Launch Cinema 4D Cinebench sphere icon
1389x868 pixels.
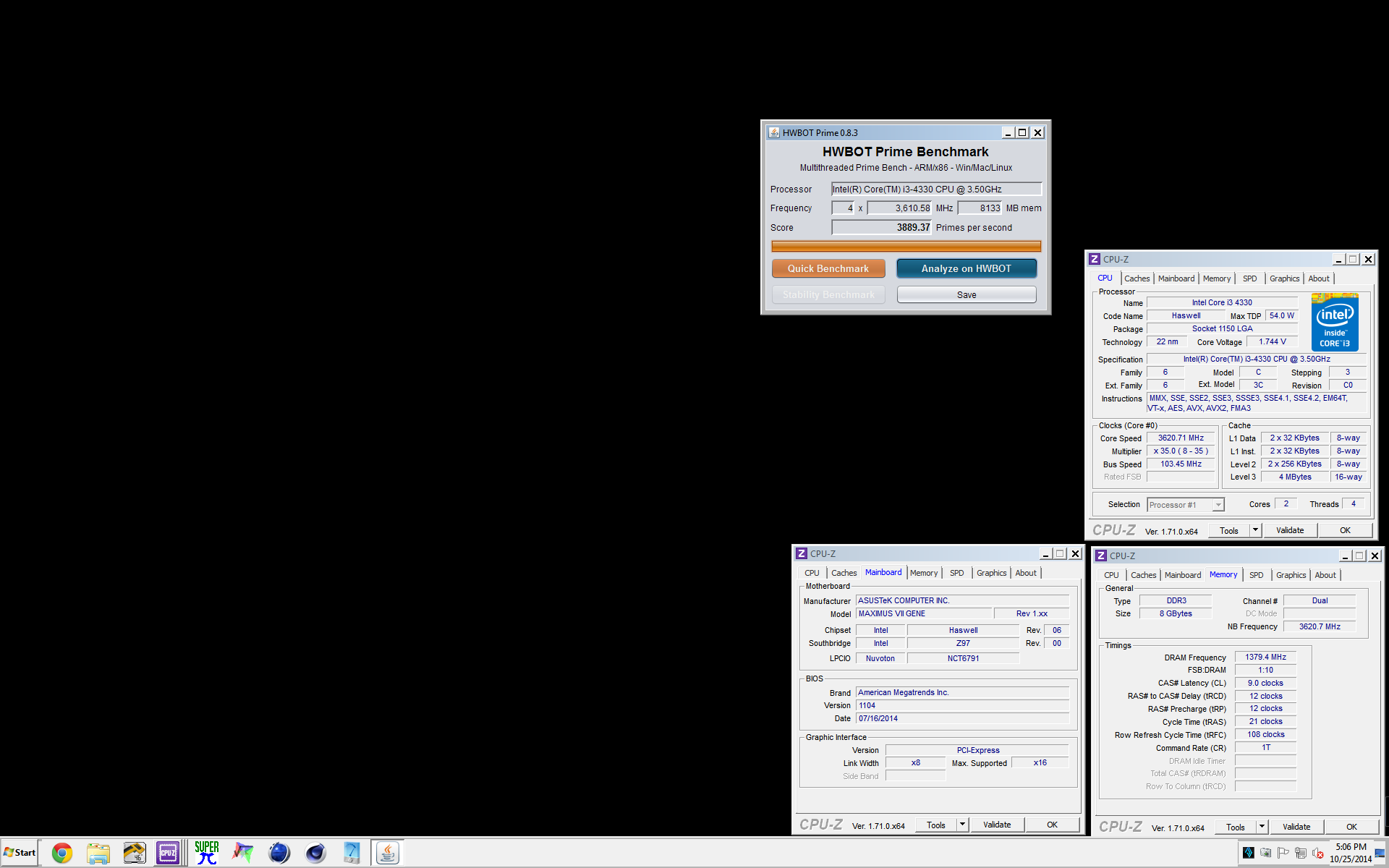tap(315, 854)
